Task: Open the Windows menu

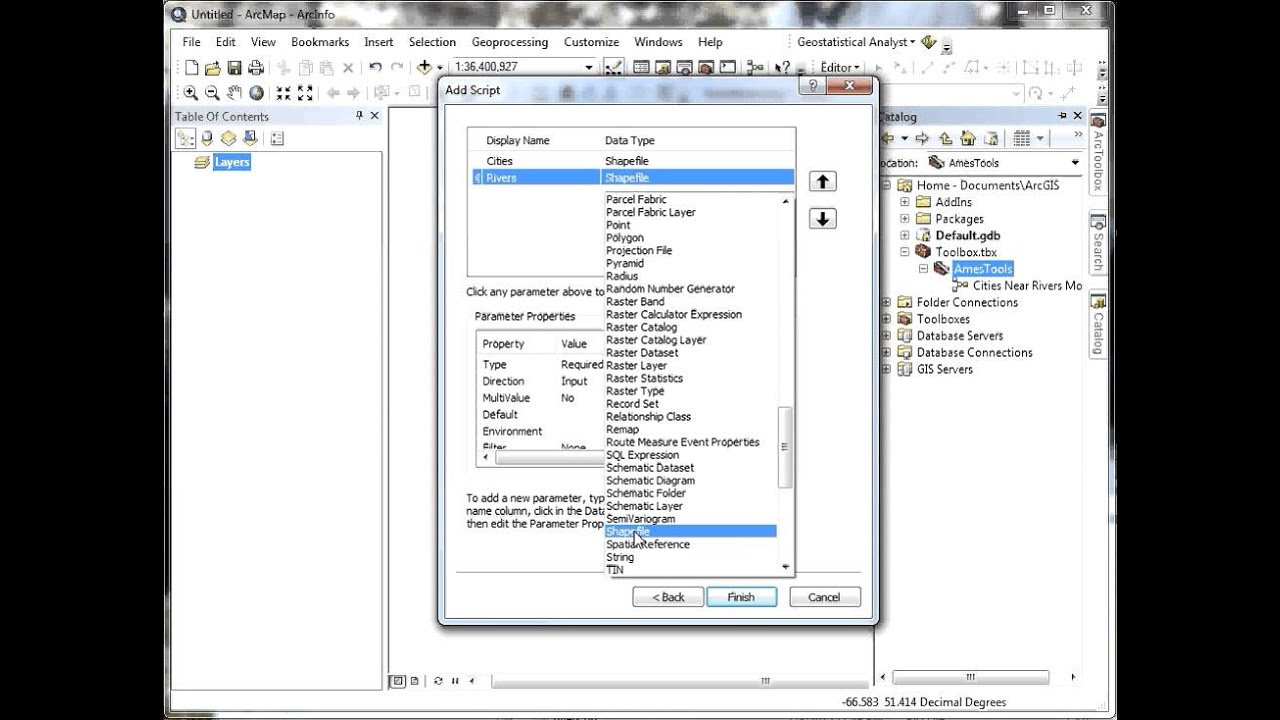Action: coord(658,42)
